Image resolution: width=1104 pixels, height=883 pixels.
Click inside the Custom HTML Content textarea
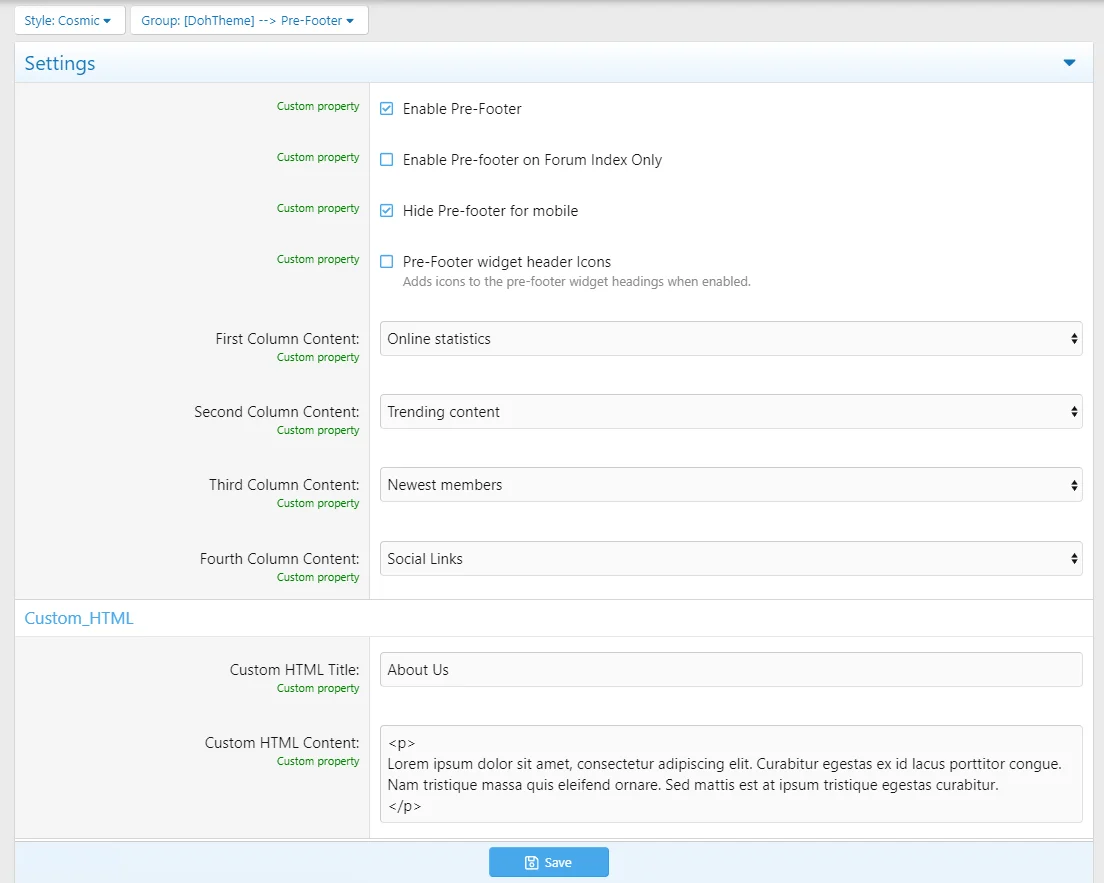[x=731, y=774]
